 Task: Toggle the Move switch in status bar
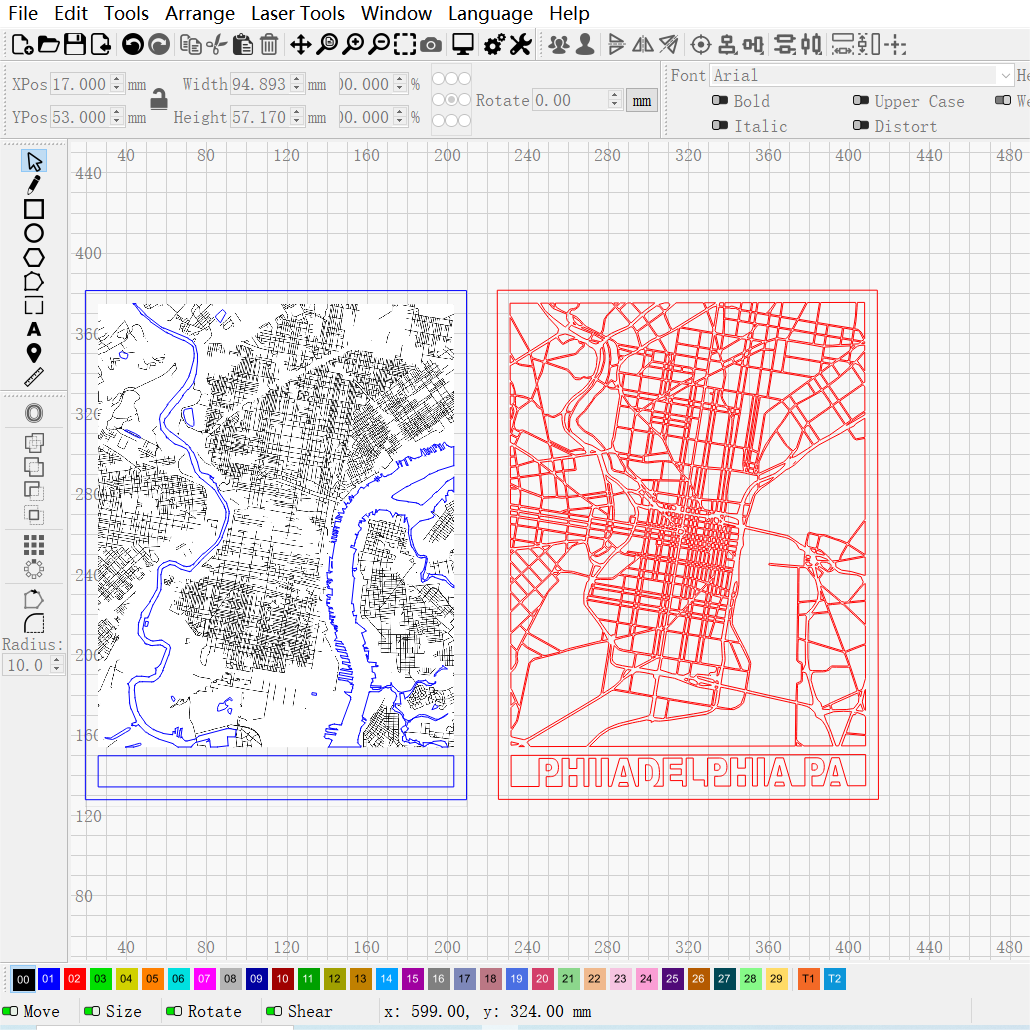[x=11, y=1011]
